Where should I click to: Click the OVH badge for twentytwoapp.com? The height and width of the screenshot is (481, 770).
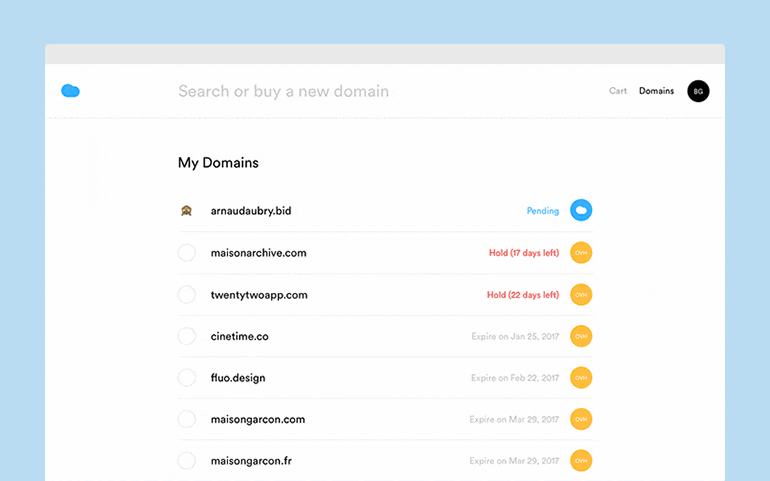click(581, 295)
